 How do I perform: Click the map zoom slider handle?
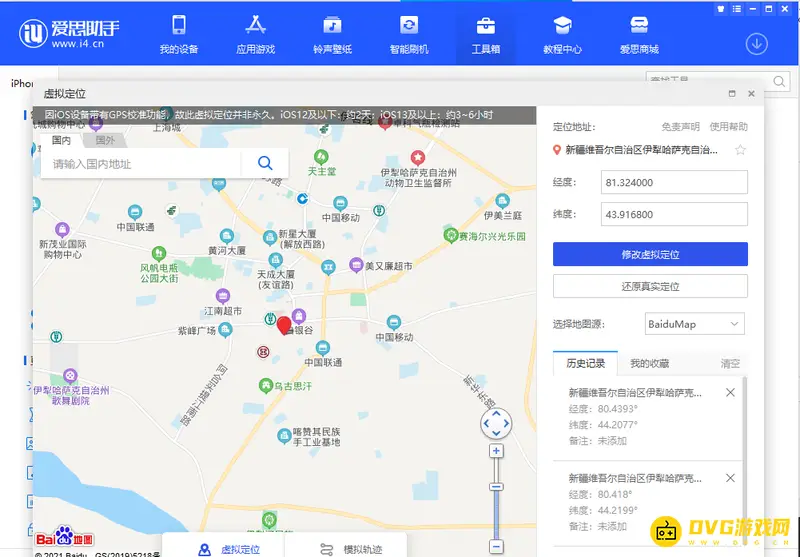[496, 487]
